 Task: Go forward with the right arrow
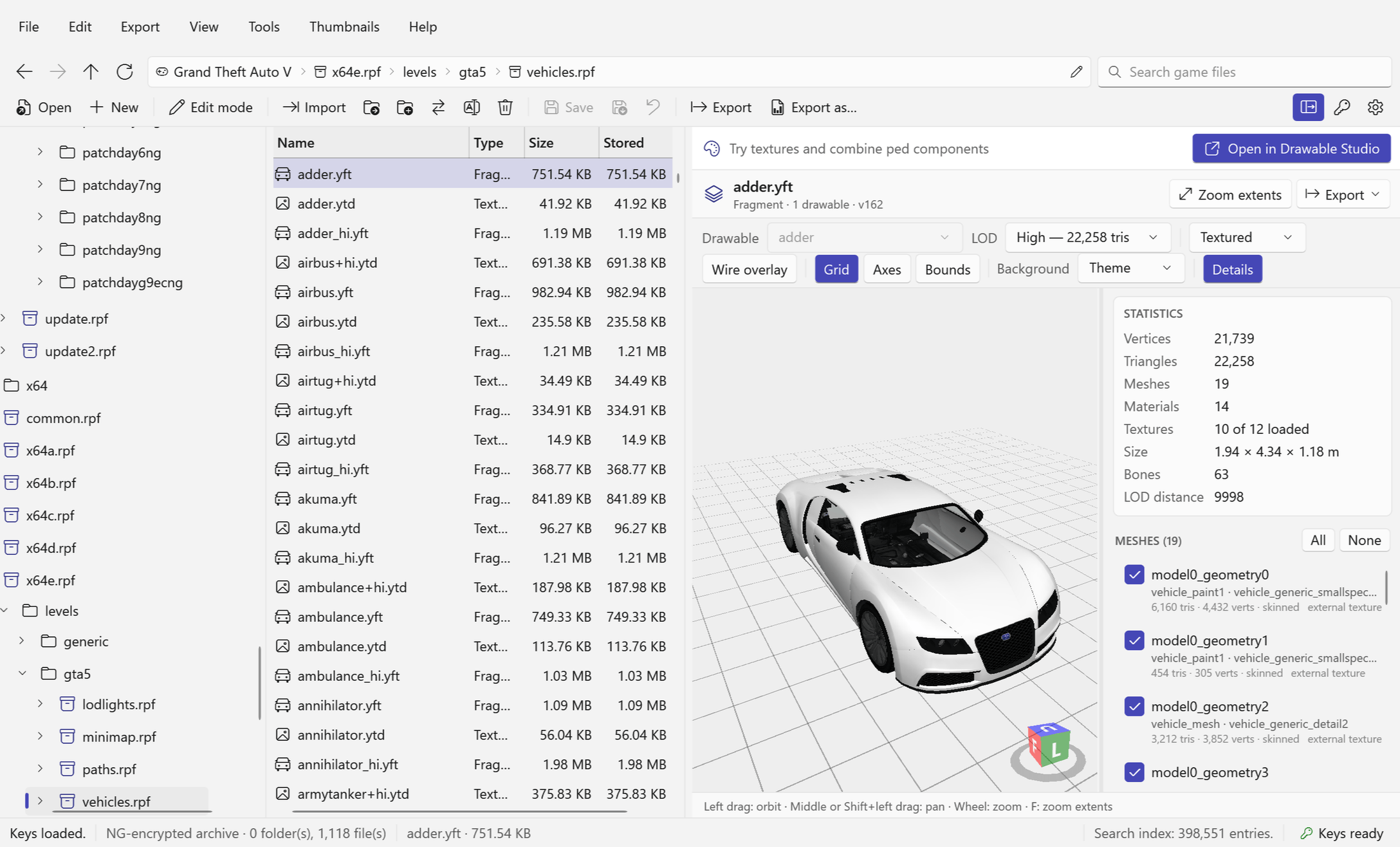pyautogui.click(x=58, y=71)
